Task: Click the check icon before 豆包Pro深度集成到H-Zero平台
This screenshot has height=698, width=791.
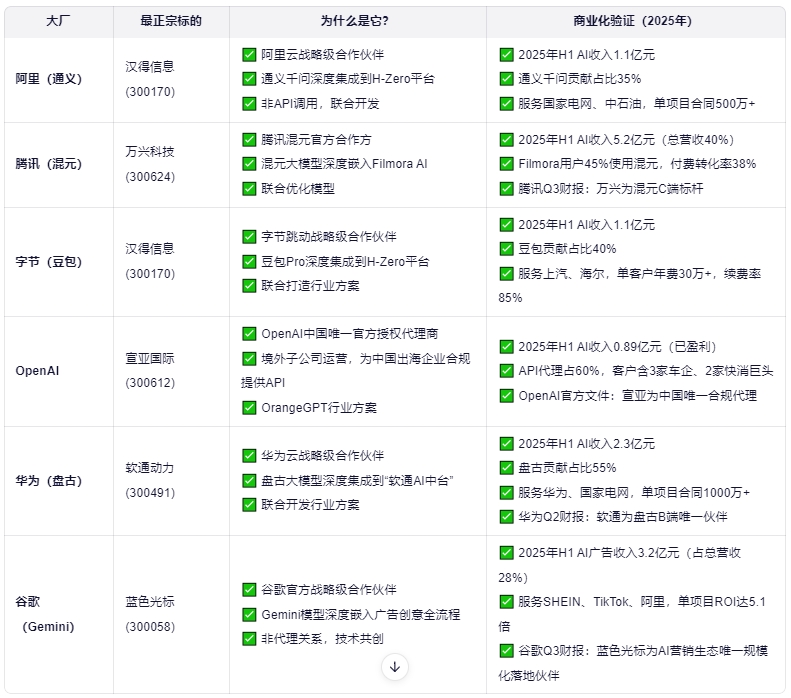Action: coord(249,261)
